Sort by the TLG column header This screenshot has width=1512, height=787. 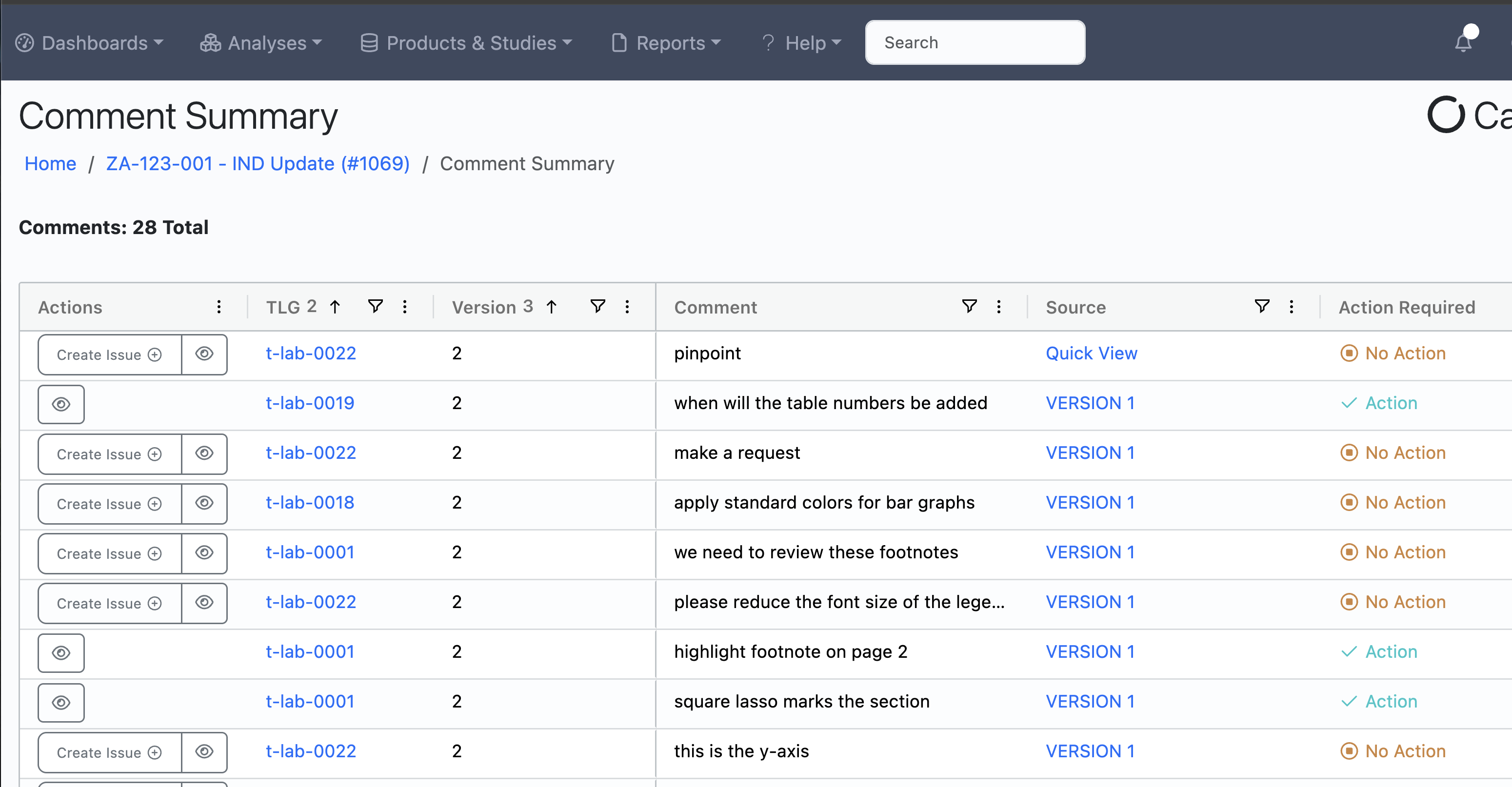click(x=291, y=307)
